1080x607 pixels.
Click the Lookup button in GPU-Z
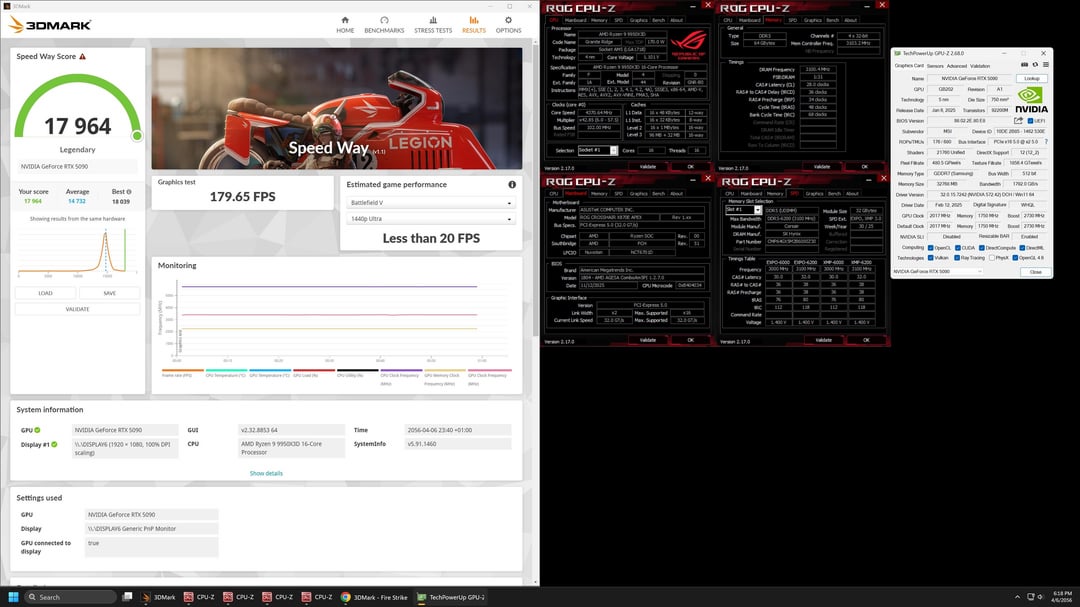(x=1031, y=78)
